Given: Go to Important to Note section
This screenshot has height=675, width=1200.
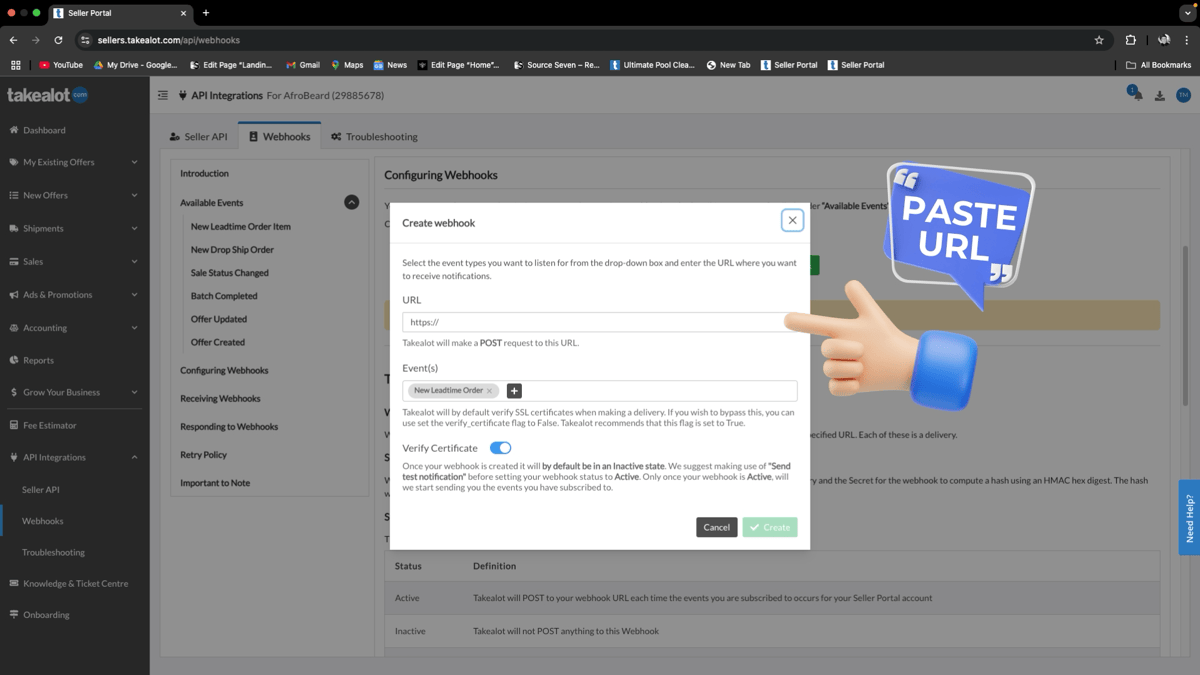Looking at the screenshot, I should 215,482.
